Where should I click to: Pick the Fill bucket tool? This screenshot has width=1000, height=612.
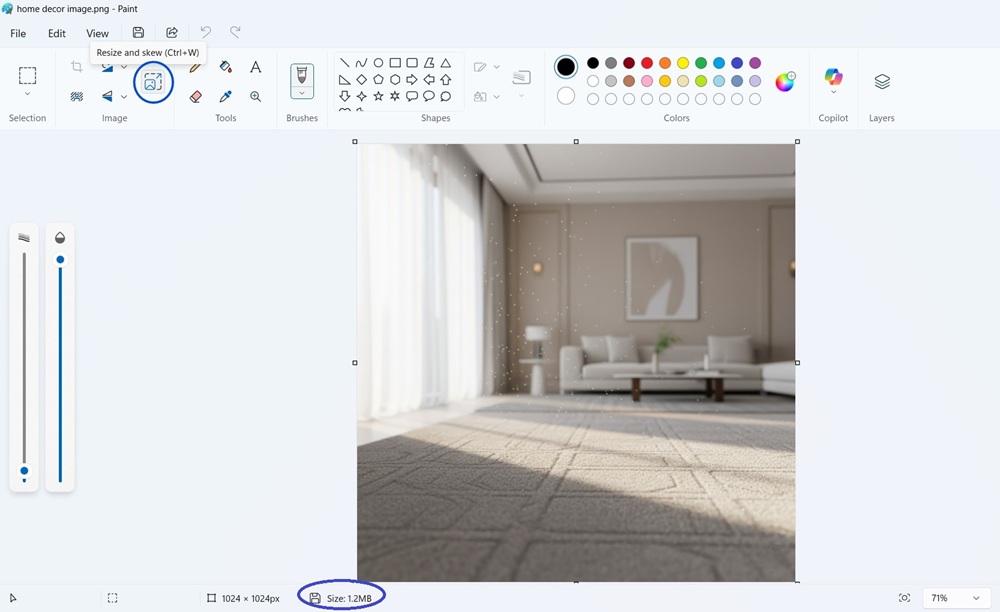tap(225, 67)
